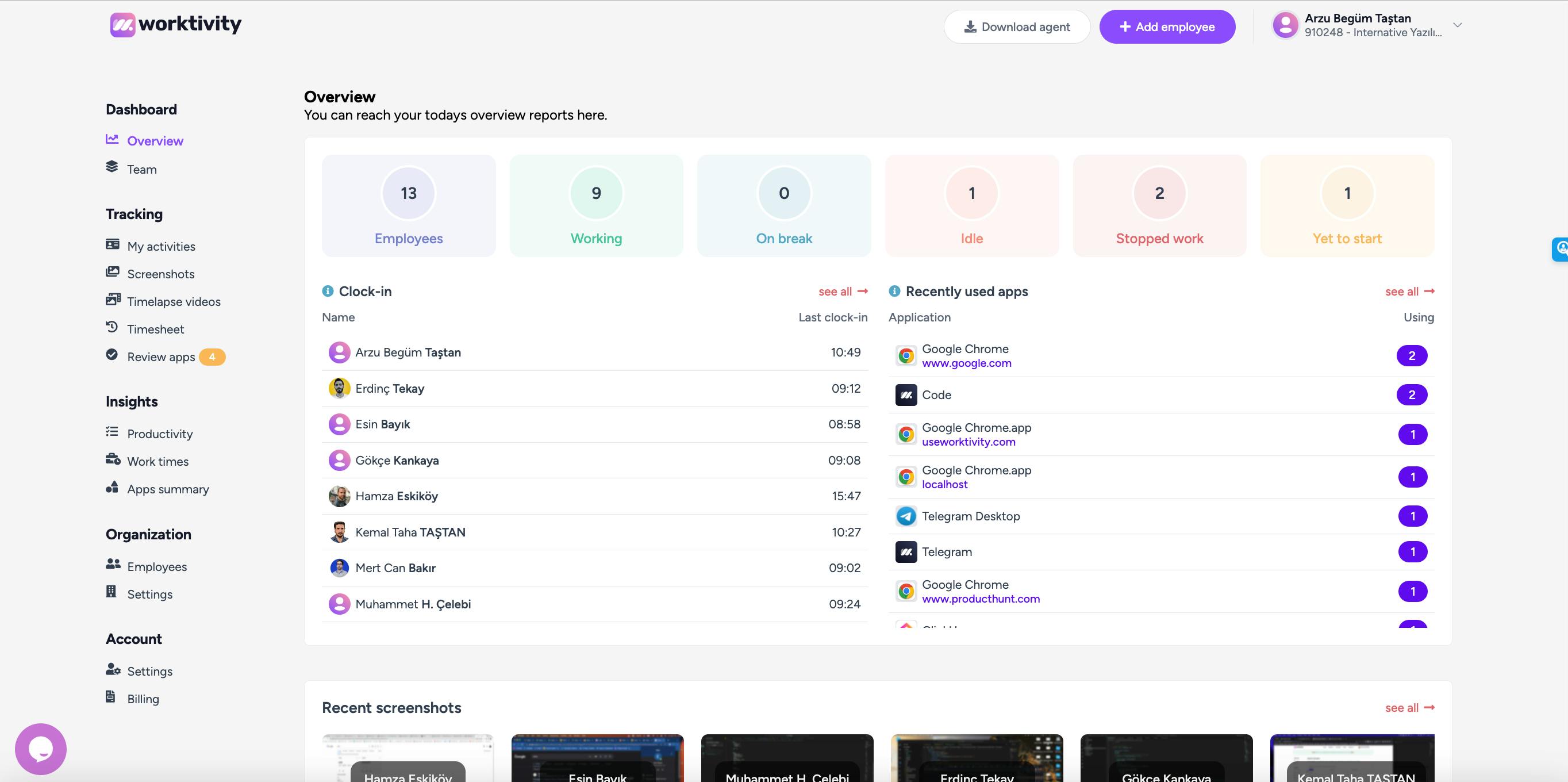Click the Add employee button

[x=1167, y=27]
